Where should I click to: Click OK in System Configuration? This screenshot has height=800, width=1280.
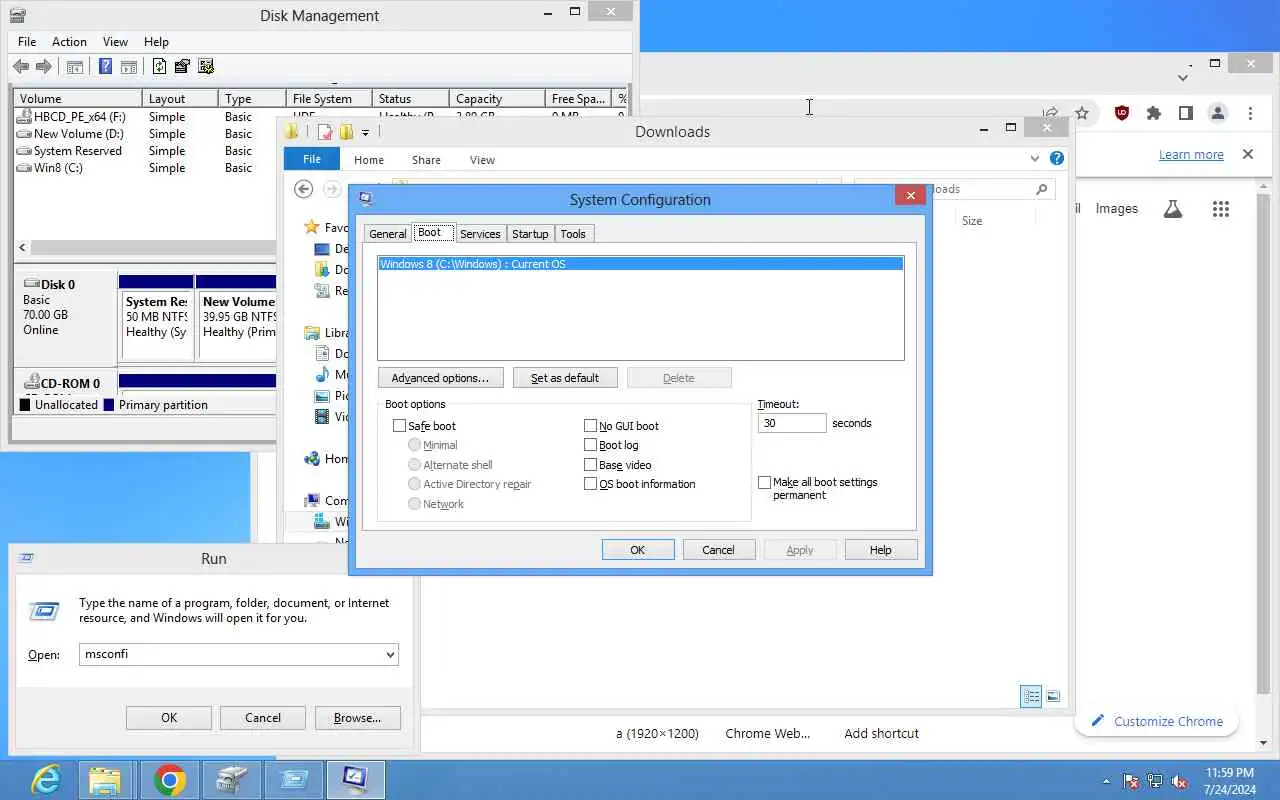[638, 550]
